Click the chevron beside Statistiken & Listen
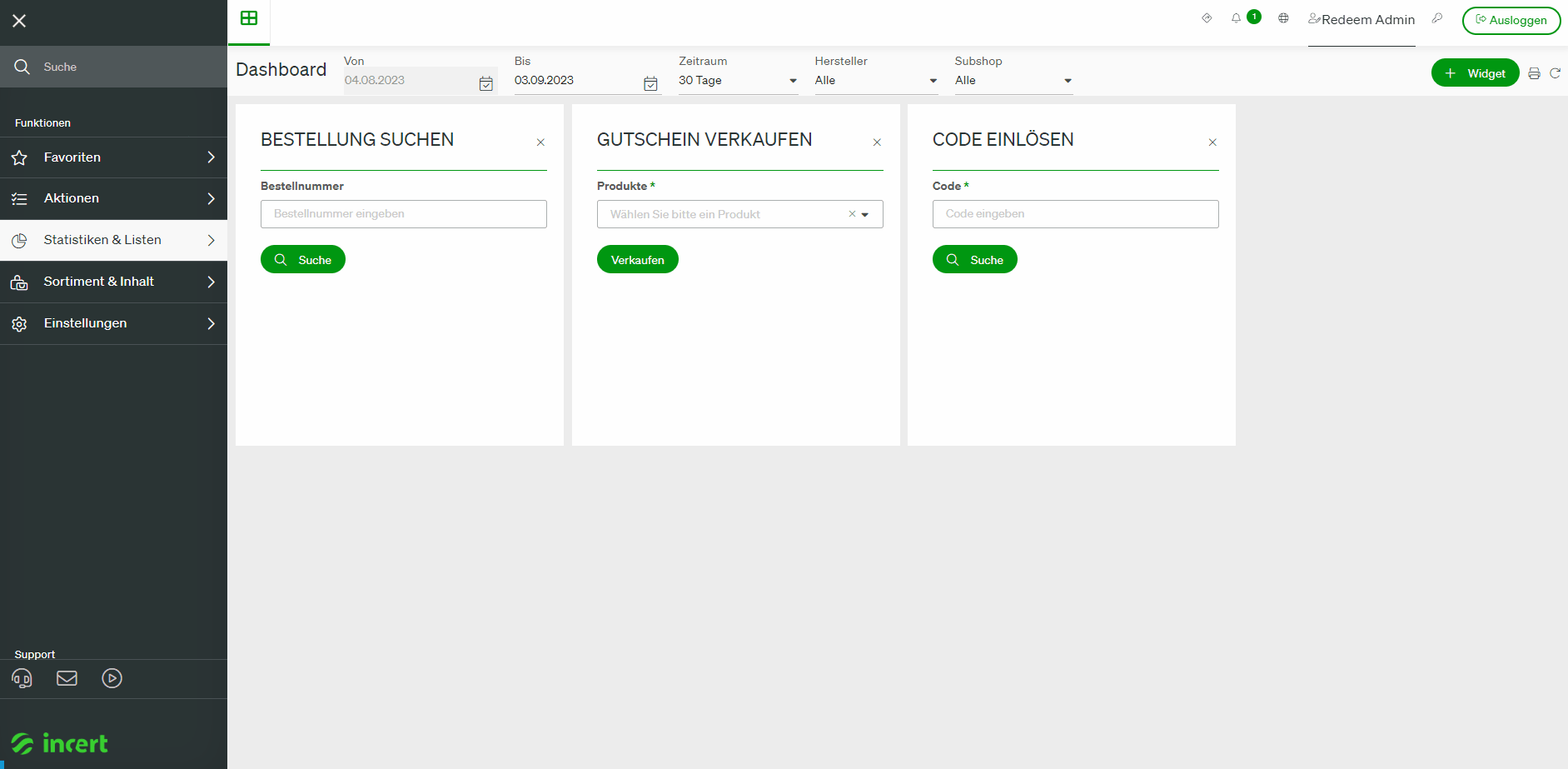This screenshot has height=769, width=1568. point(211,240)
